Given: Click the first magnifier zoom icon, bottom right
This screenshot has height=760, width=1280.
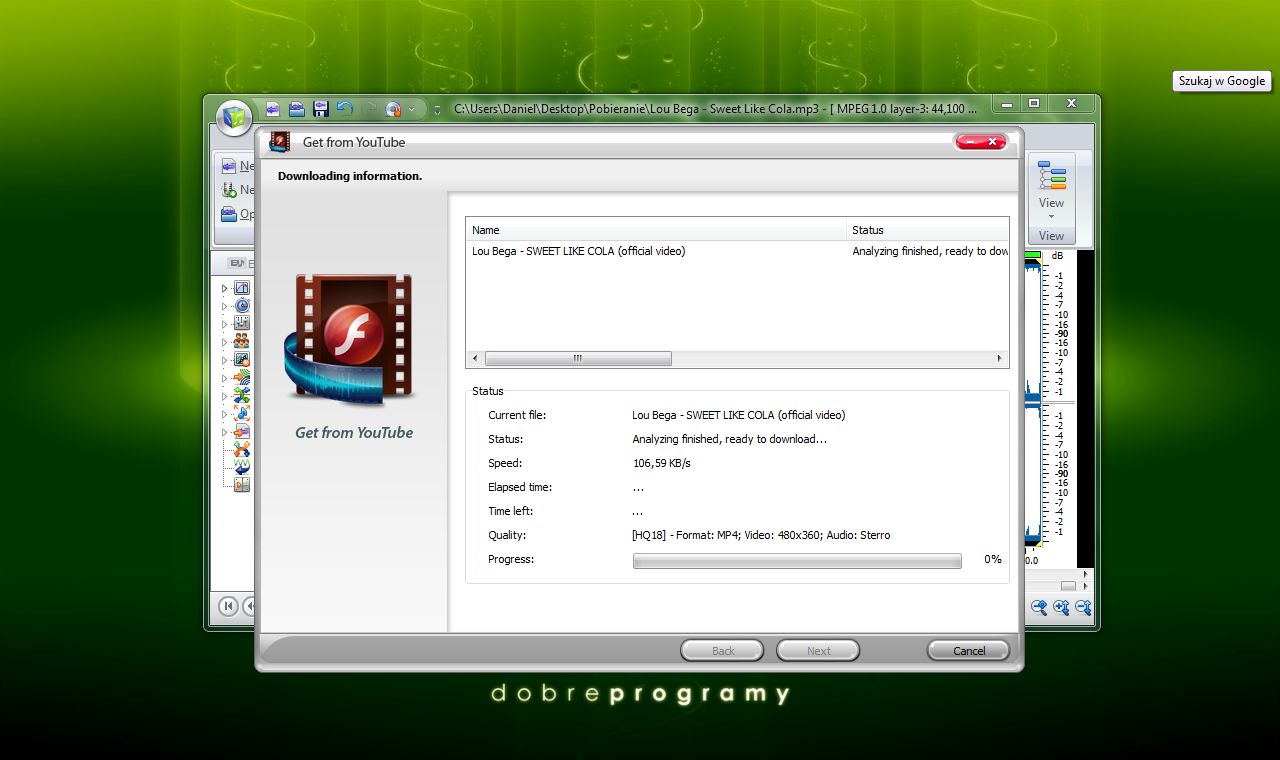Looking at the screenshot, I should pyautogui.click(x=1039, y=607).
